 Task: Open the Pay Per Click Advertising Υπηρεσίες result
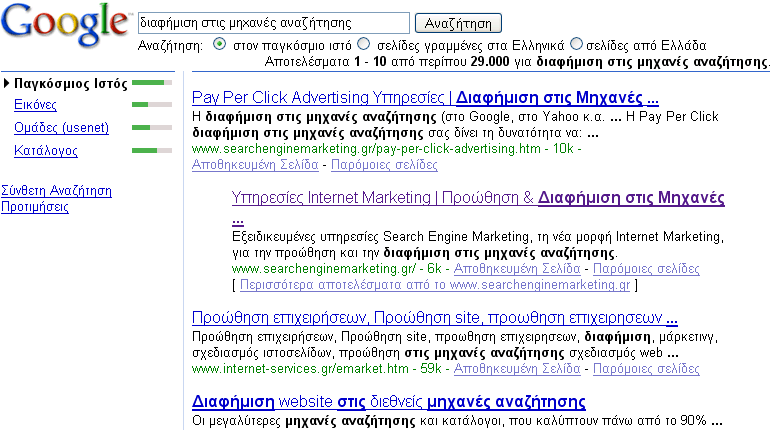point(425,98)
